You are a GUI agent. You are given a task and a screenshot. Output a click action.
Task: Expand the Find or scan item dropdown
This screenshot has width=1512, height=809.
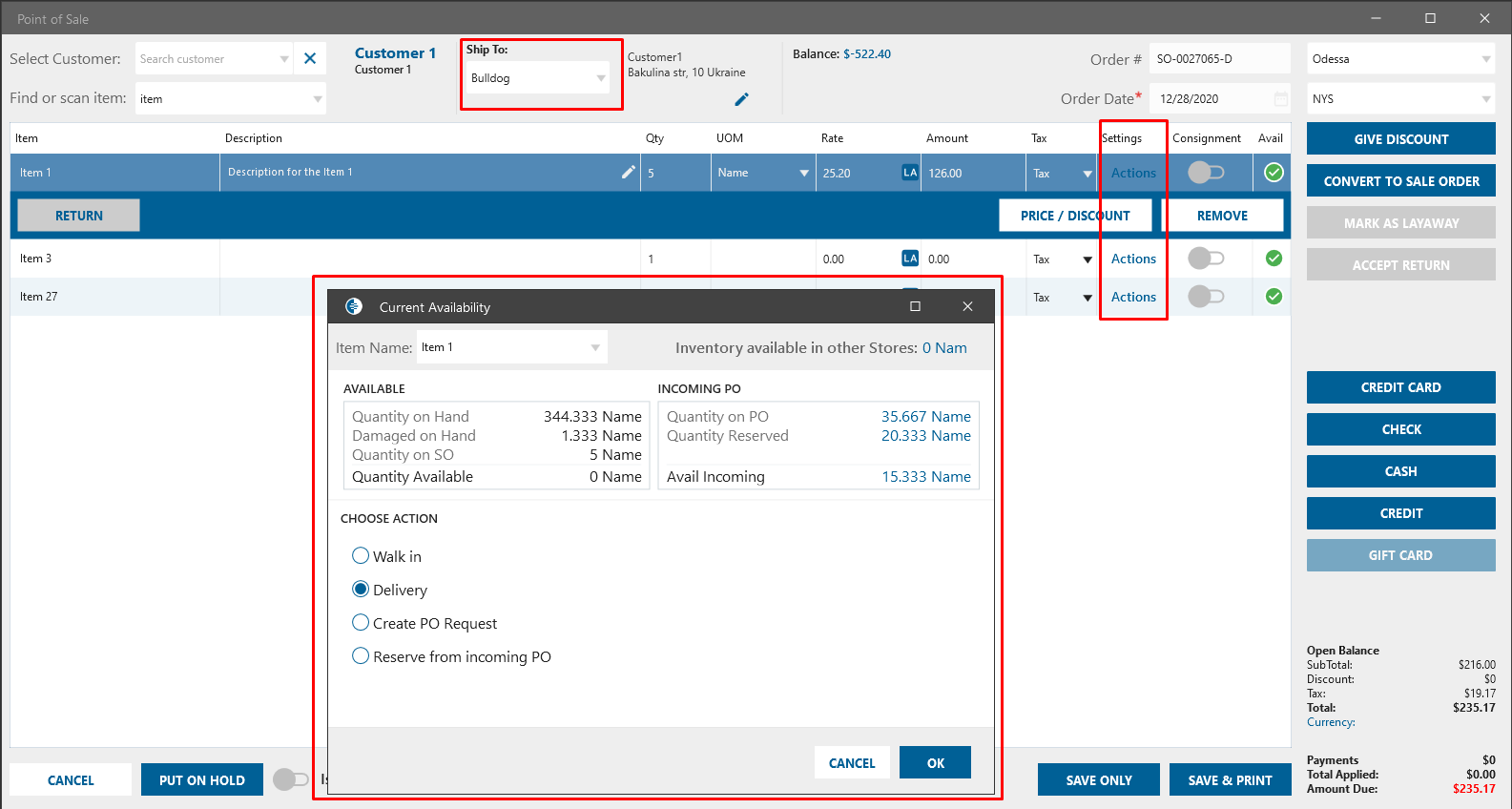317,99
